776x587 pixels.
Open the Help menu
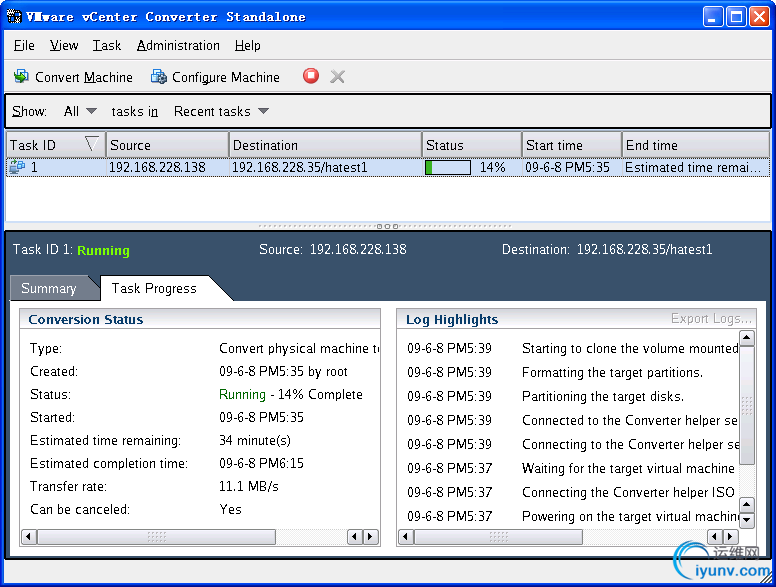[x=247, y=46]
